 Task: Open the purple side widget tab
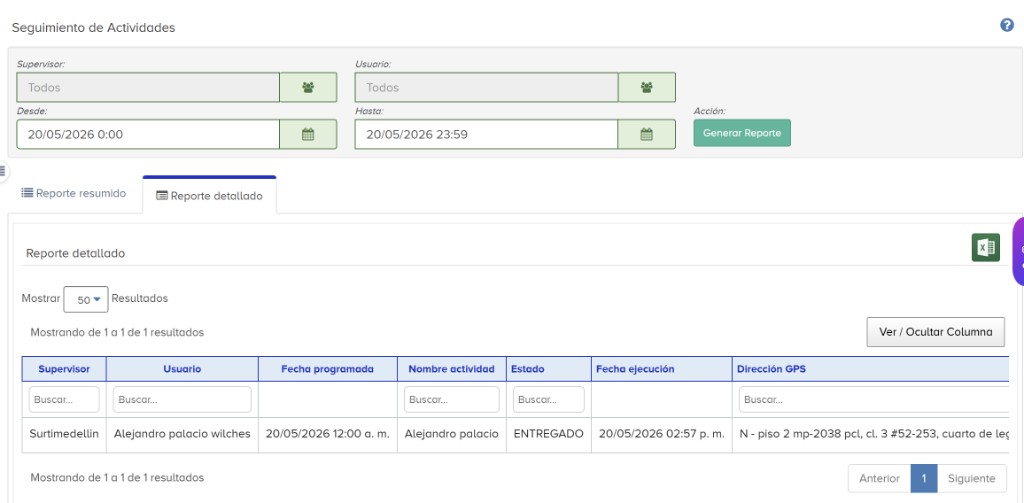click(1018, 252)
